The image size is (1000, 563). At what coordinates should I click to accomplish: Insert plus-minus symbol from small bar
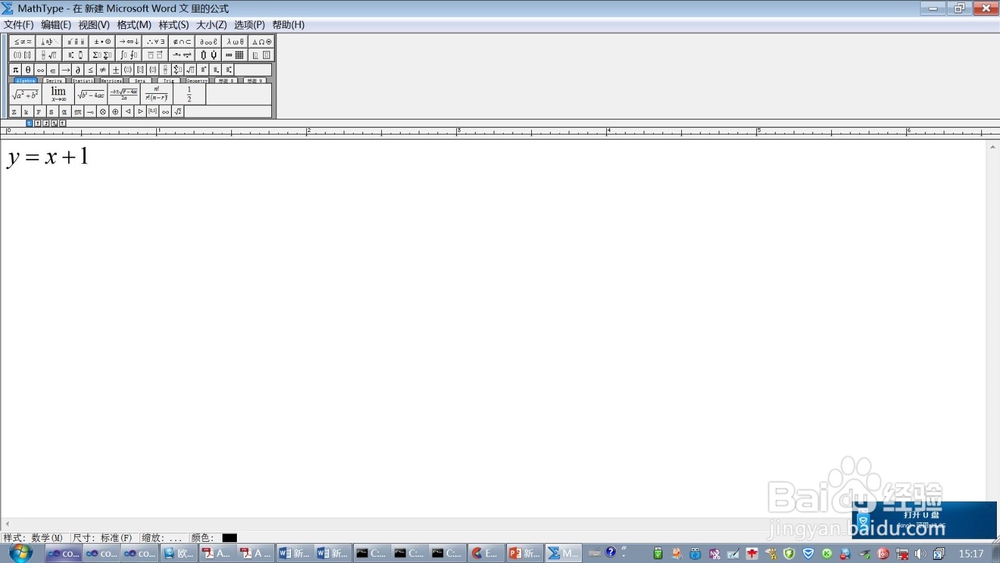[115, 69]
